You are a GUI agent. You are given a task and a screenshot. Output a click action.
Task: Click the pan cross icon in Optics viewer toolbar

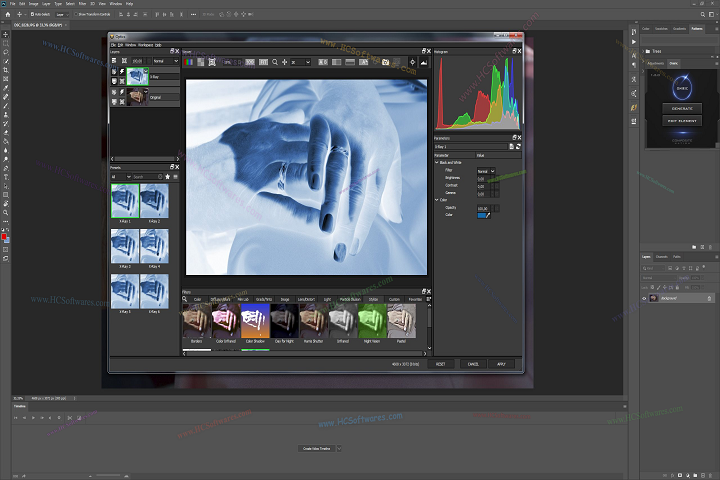(x=285, y=62)
